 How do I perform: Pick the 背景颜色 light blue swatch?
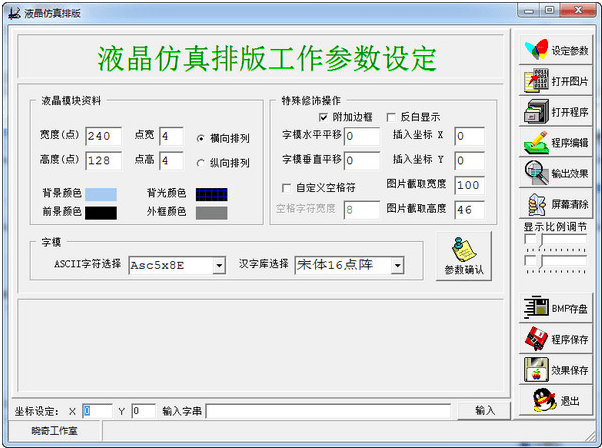click(x=100, y=193)
